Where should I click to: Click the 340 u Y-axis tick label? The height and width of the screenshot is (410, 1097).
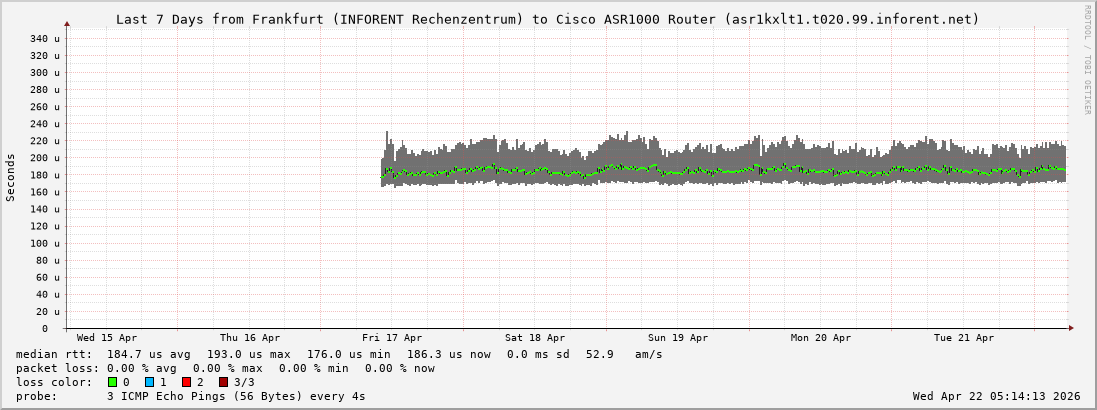44,38
